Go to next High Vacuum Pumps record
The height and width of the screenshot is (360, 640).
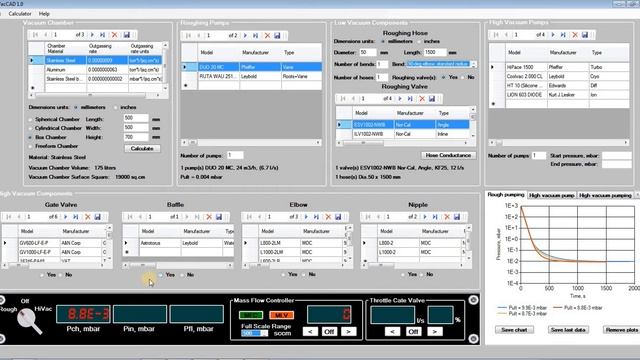point(553,35)
